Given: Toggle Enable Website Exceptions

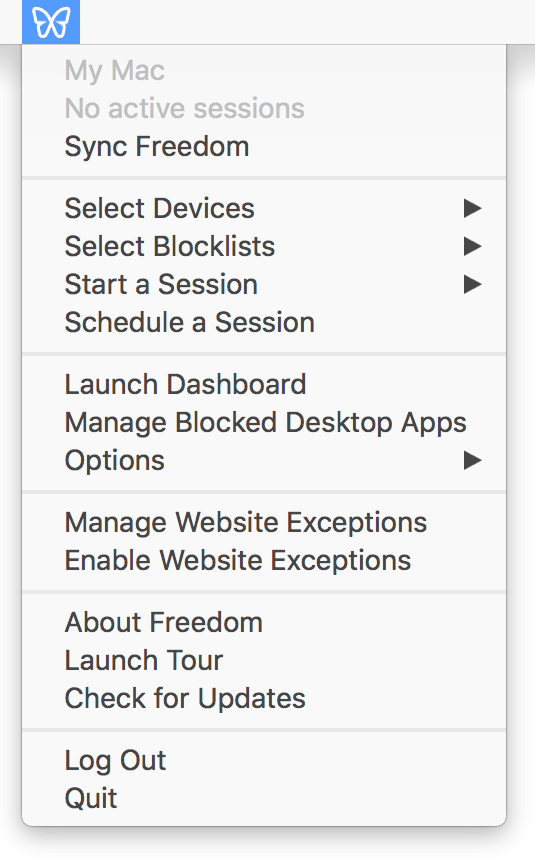Looking at the screenshot, I should [264, 560].
